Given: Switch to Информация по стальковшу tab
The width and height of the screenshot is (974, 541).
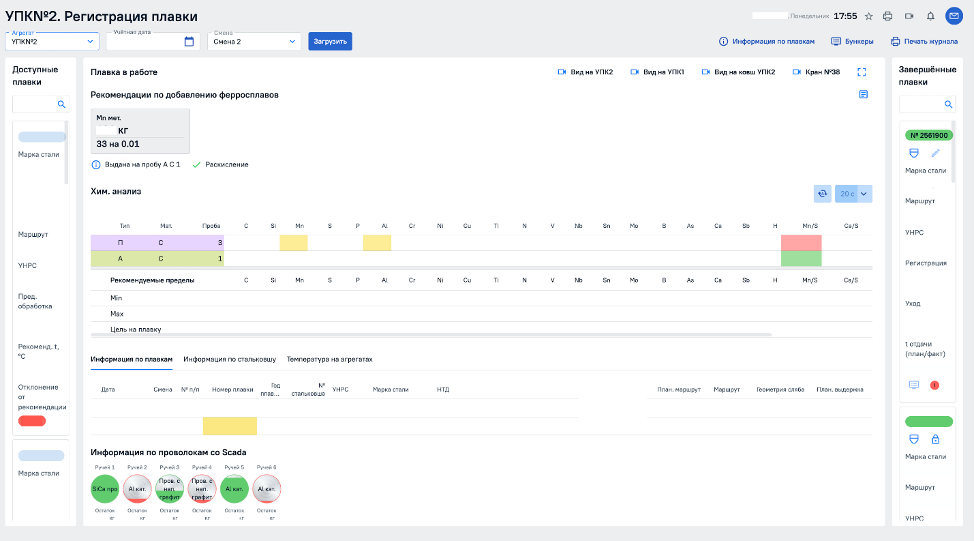Looking at the screenshot, I should [229, 359].
